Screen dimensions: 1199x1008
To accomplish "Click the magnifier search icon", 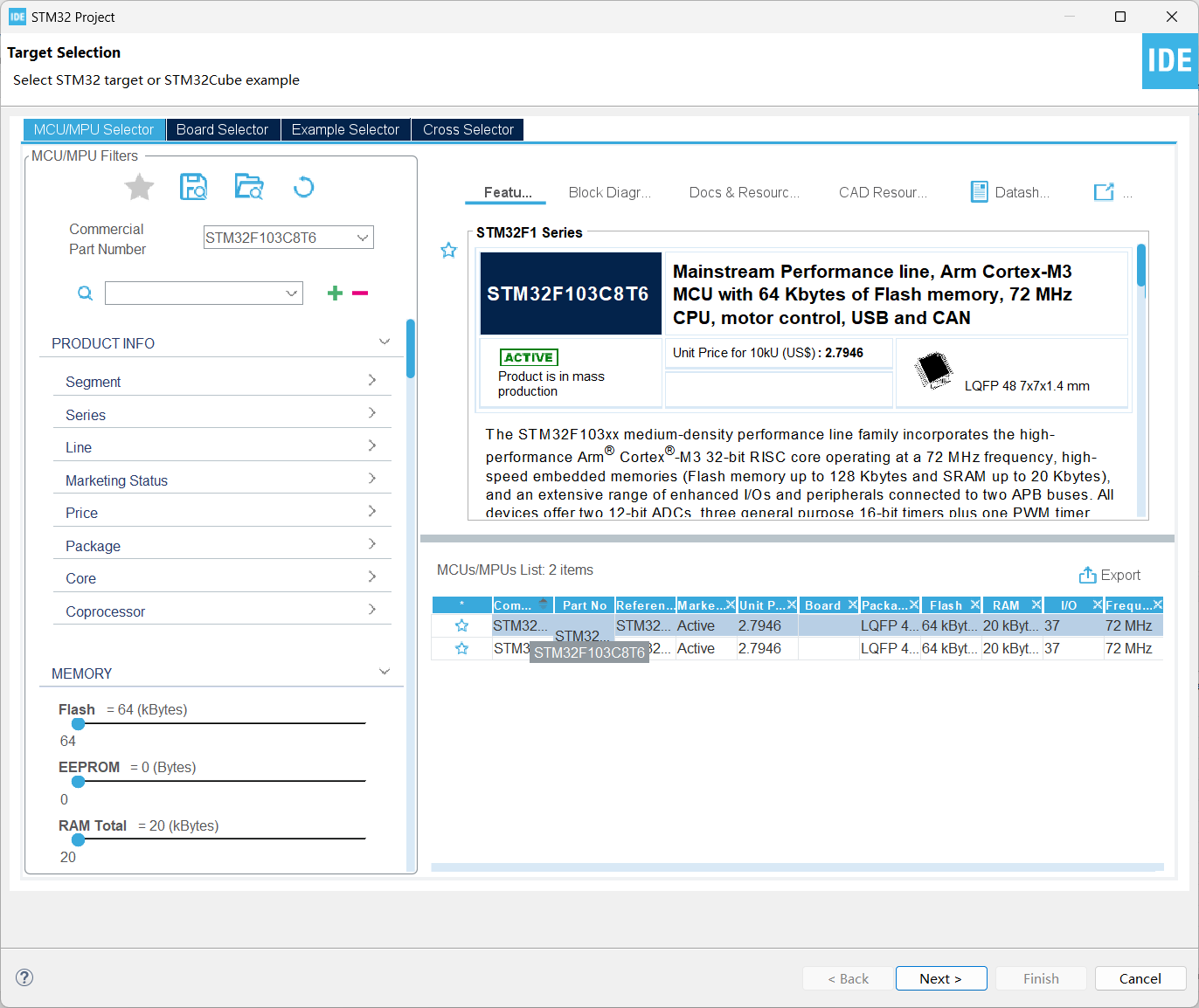I will (x=85, y=293).
